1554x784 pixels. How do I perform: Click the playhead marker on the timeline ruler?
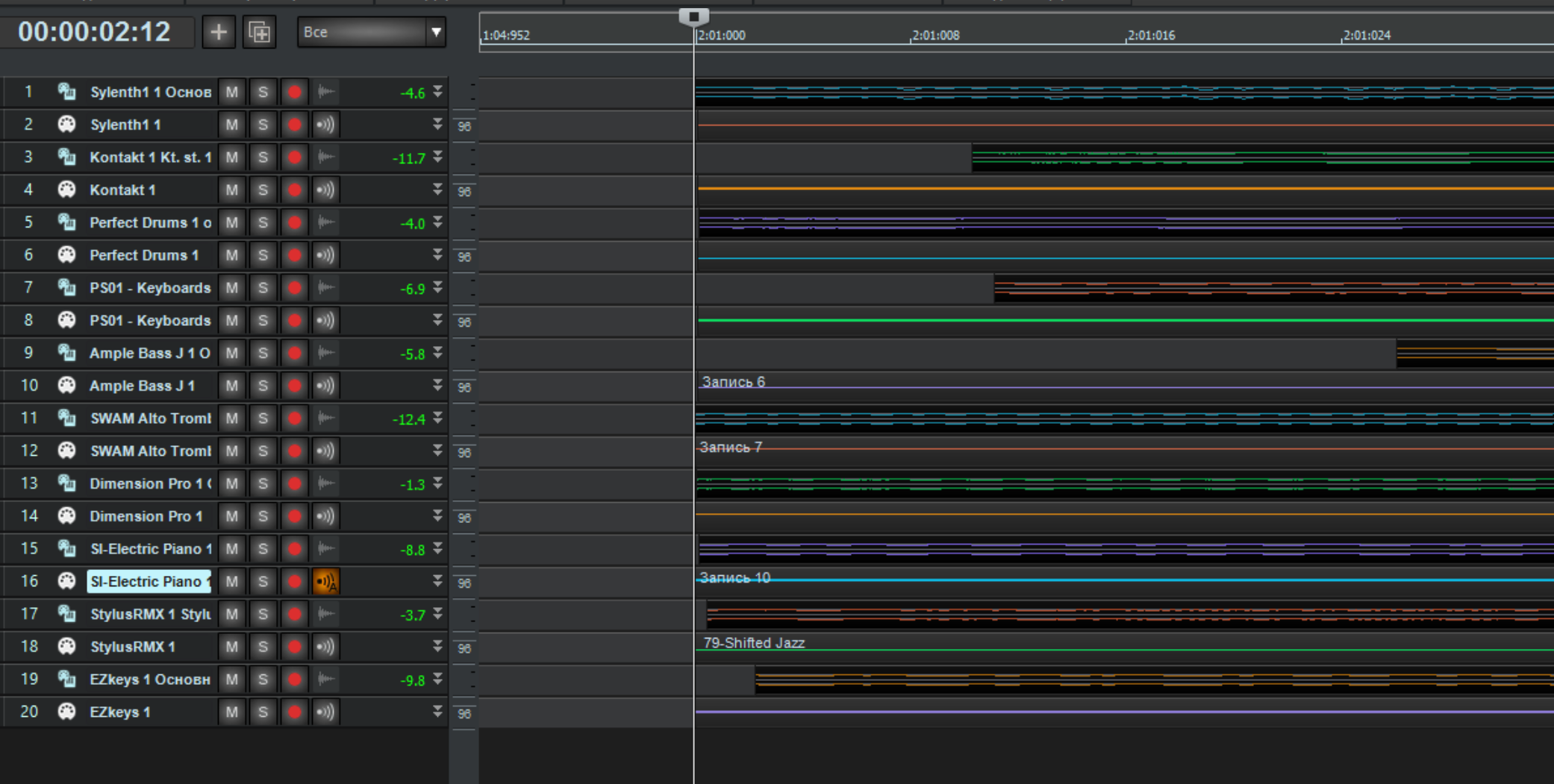point(693,16)
